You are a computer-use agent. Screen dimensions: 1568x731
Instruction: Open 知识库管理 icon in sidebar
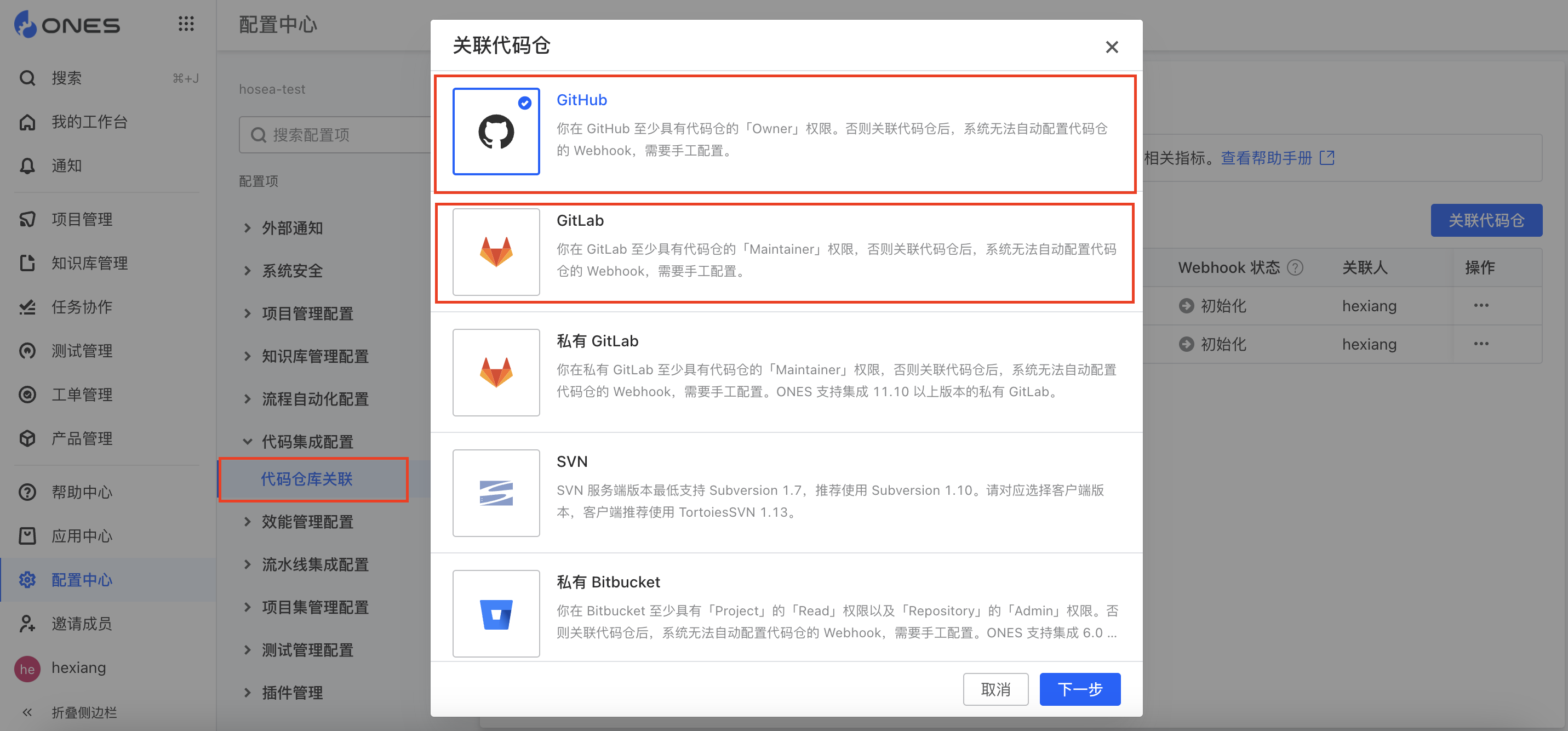coord(27,263)
